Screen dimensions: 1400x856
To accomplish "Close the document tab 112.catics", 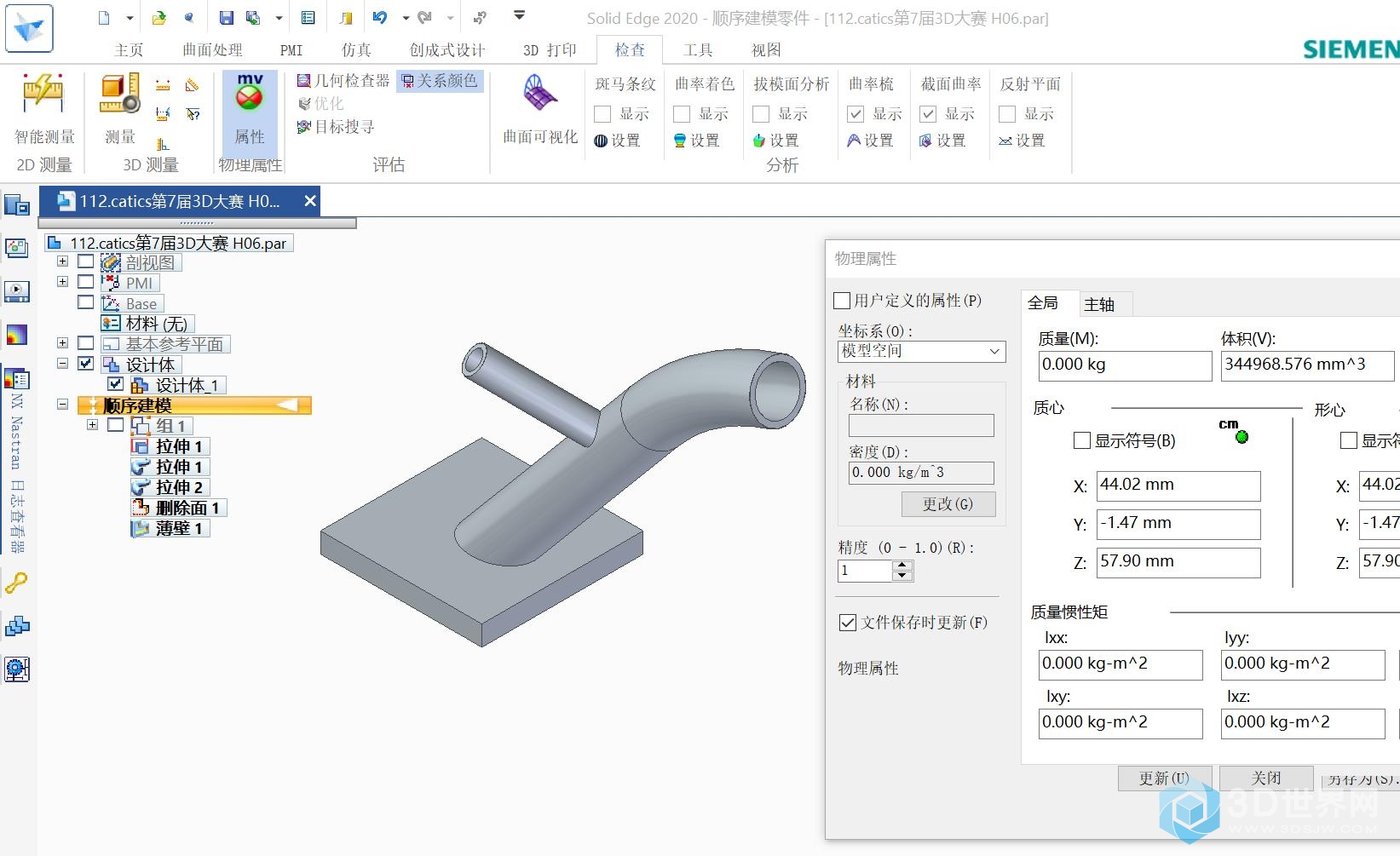I will (310, 201).
